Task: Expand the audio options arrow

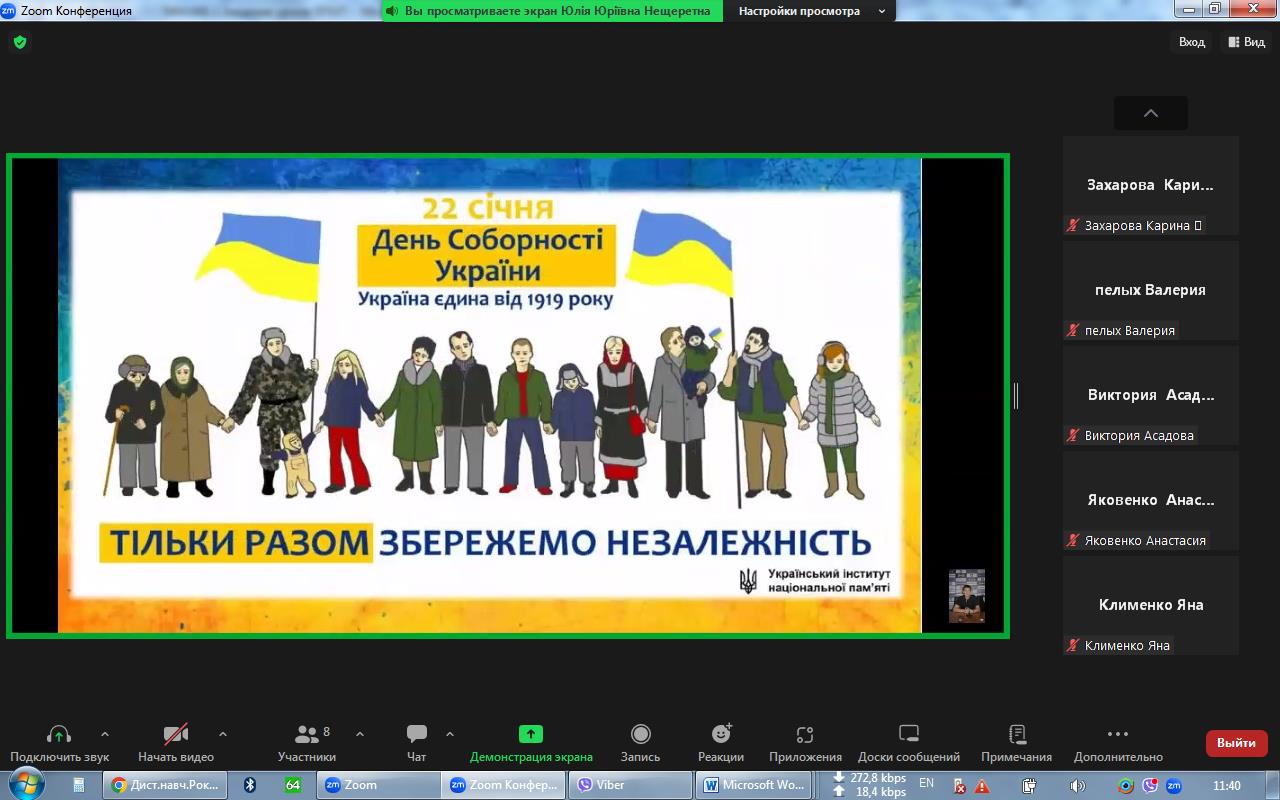Action: pos(105,734)
